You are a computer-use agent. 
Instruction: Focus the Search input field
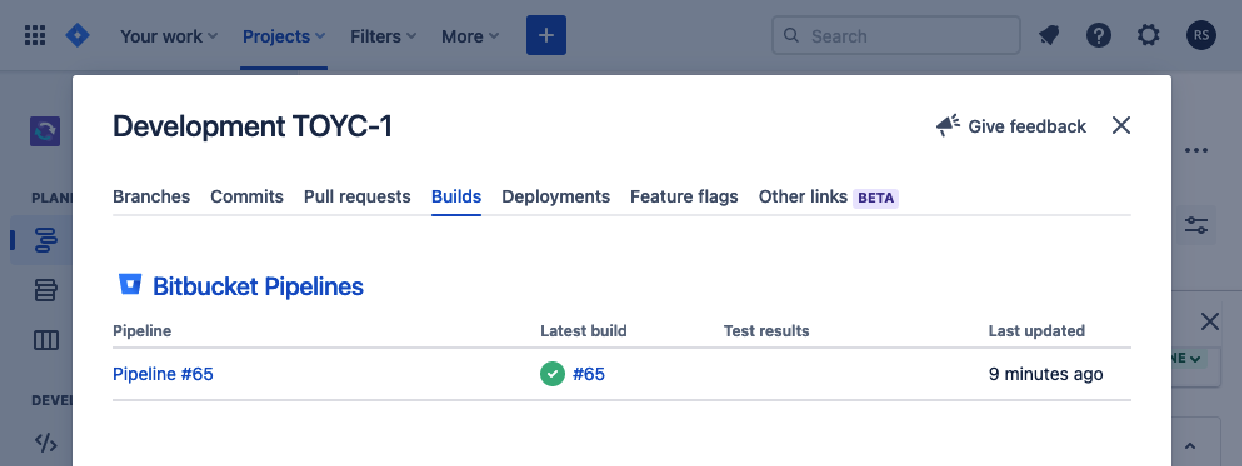(x=896, y=36)
